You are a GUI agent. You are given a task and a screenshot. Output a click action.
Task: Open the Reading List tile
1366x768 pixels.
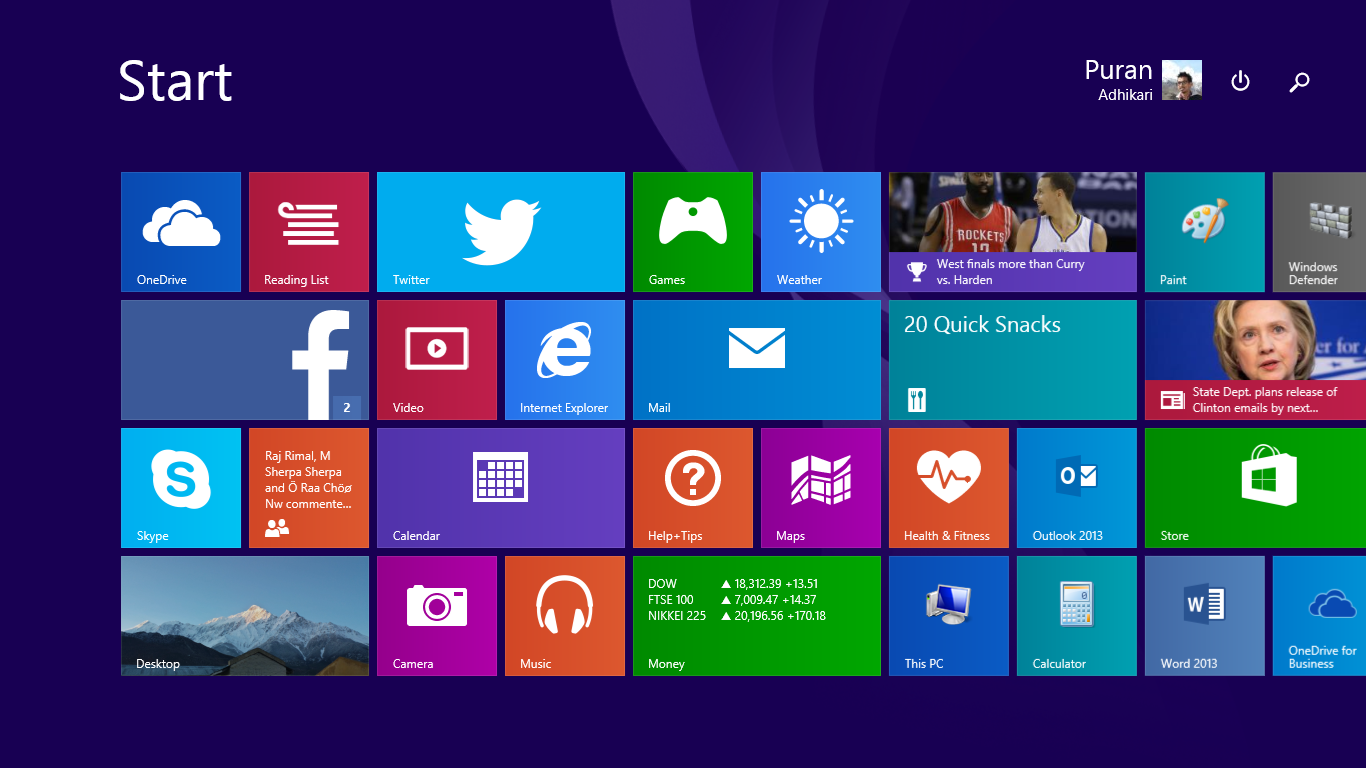click(x=309, y=232)
